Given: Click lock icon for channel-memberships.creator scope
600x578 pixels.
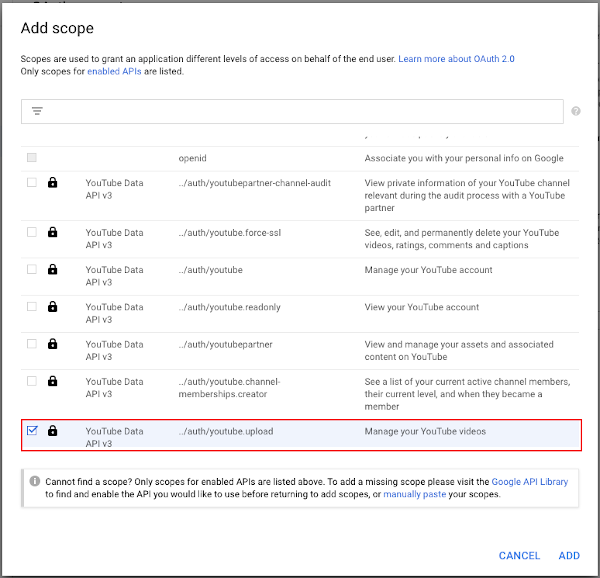Looking at the screenshot, I should coord(52,381).
